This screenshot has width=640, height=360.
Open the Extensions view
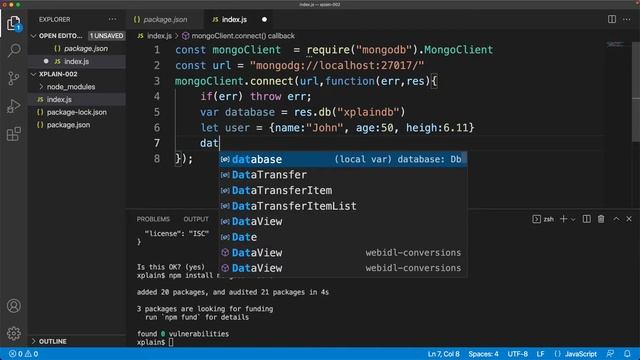(13, 133)
